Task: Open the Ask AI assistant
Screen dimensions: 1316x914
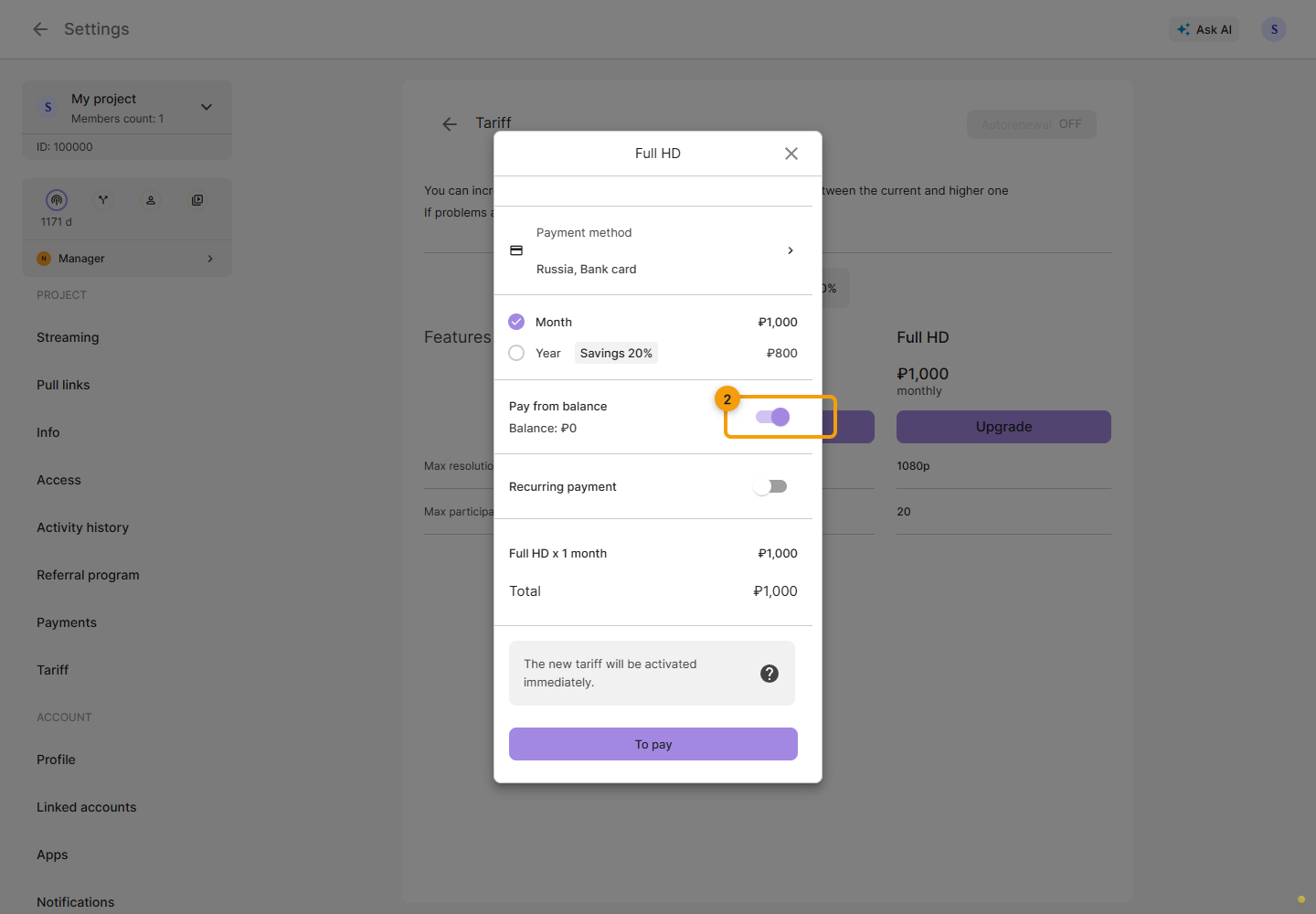Action: click(x=1205, y=29)
